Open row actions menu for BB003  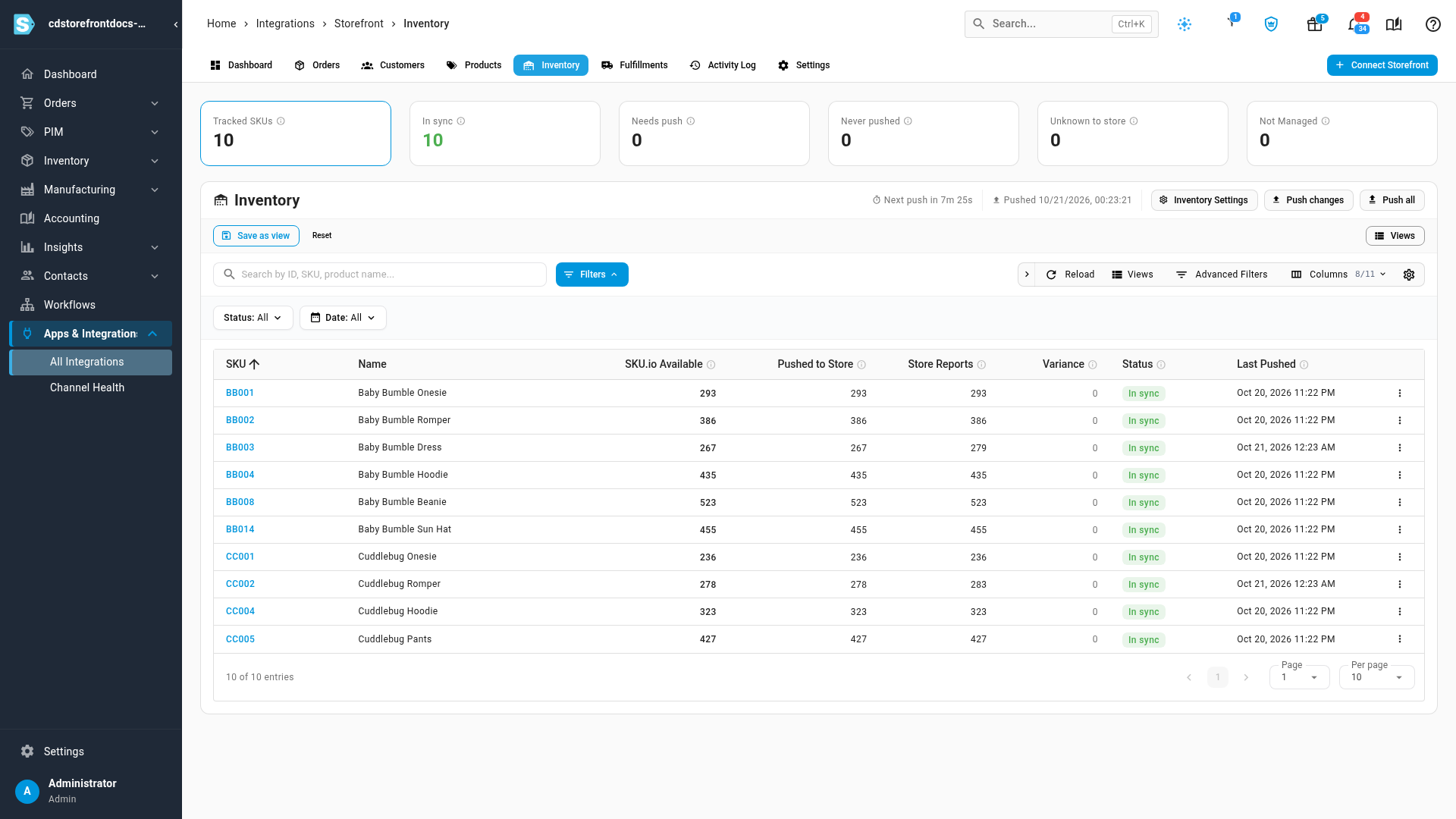pos(1400,447)
